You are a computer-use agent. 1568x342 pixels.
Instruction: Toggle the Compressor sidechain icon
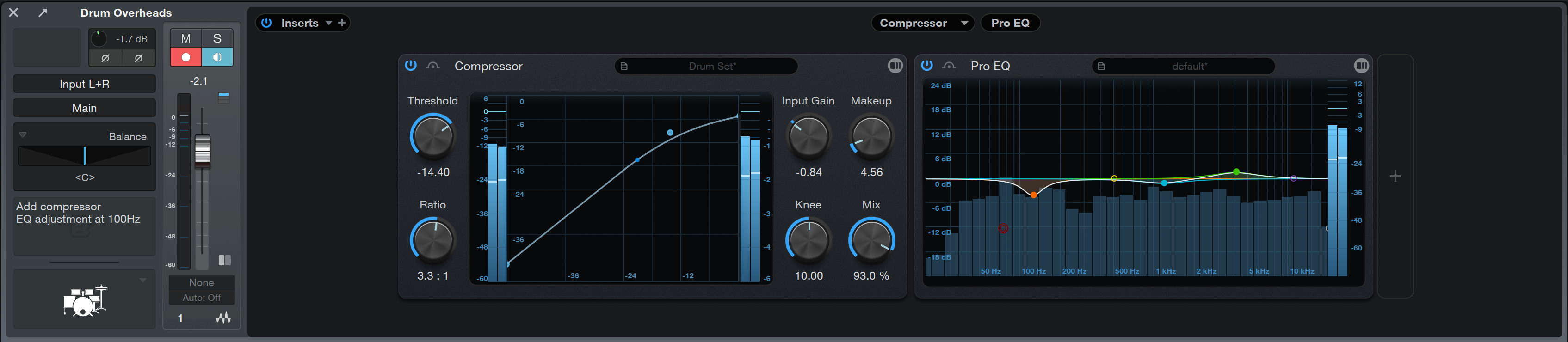pyautogui.click(x=433, y=66)
